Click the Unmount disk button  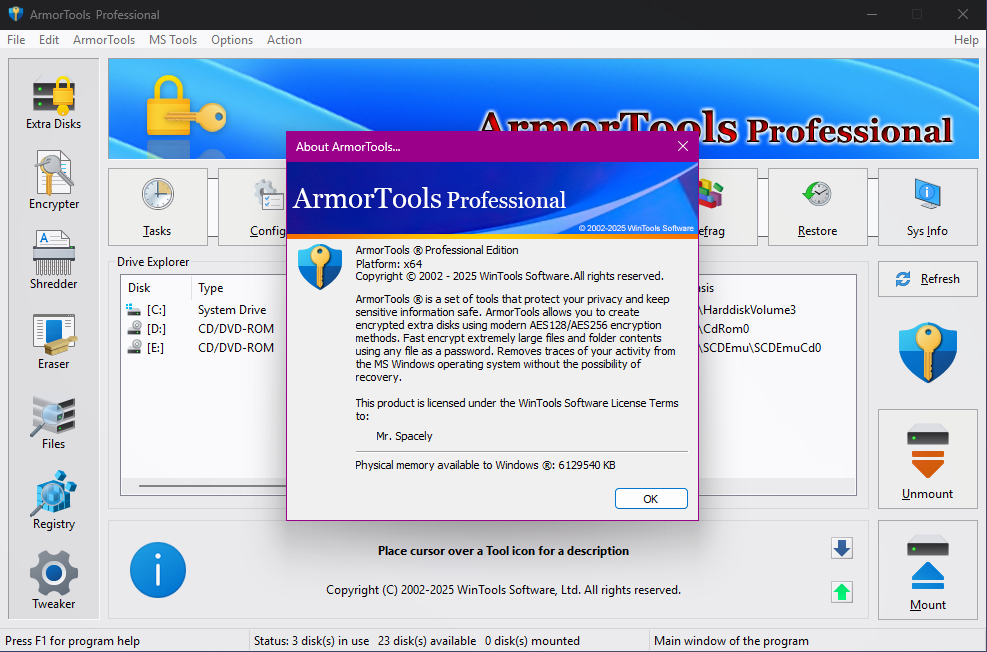click(928, 459)
